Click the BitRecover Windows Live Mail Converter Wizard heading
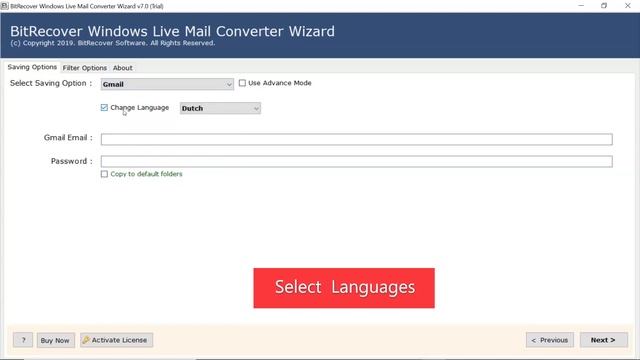640x360 pixels. click(172, 31)
